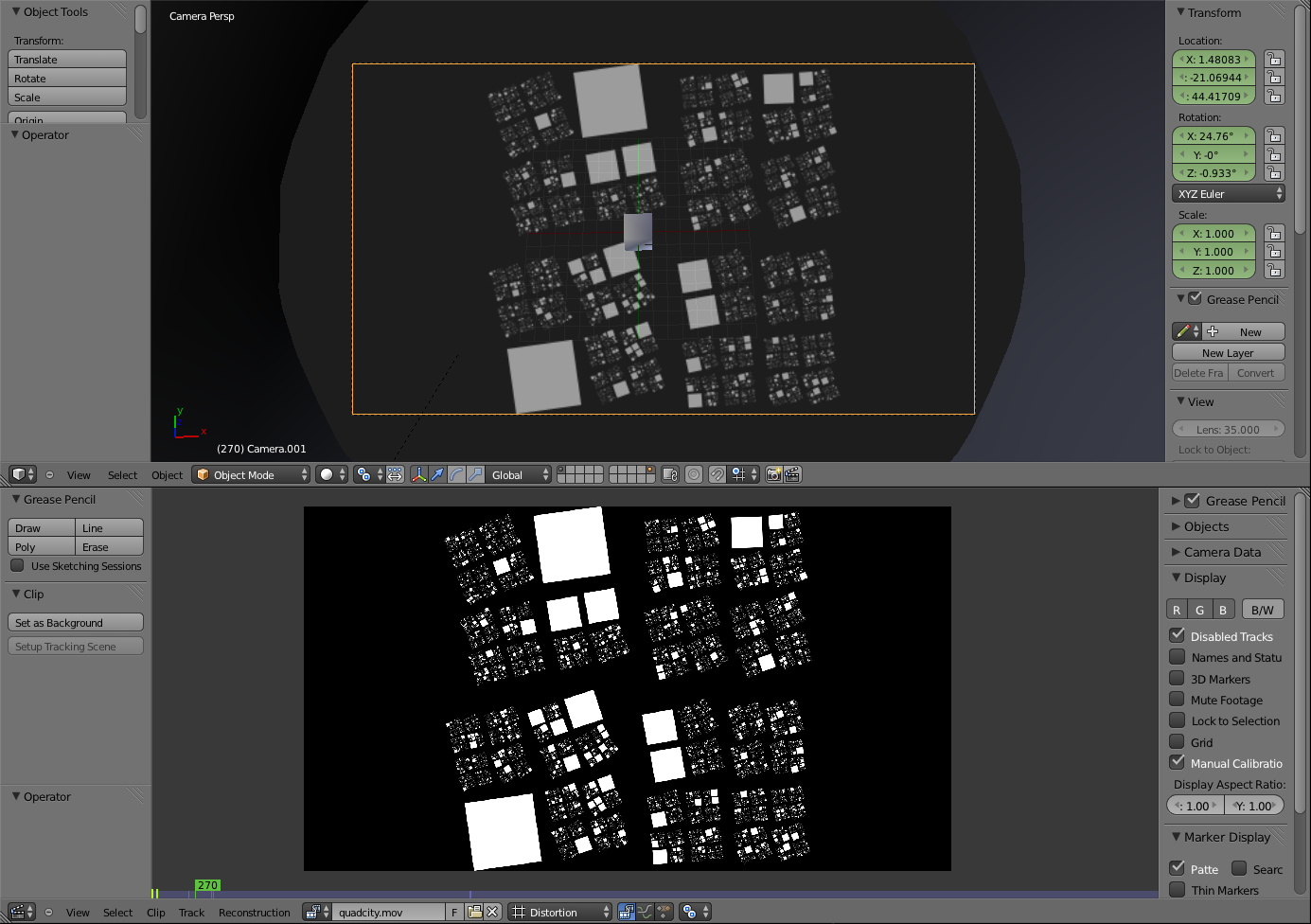Screen dimensions: 1311x924
Task: Click Set as Background button
Action: [76, 622]
